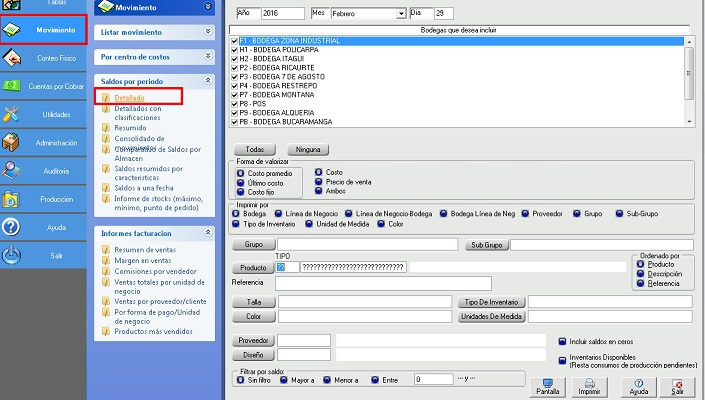The image size is (705, 400).
Task: Collapse the Saldos por período panel
Action: 208,79
